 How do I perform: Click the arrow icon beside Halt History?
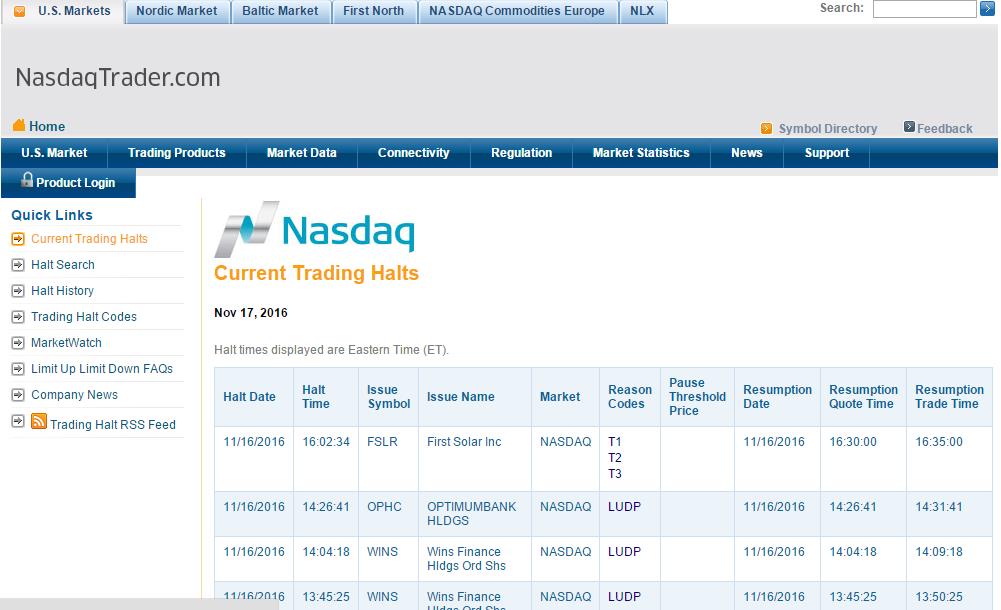[x=18, y=291]
